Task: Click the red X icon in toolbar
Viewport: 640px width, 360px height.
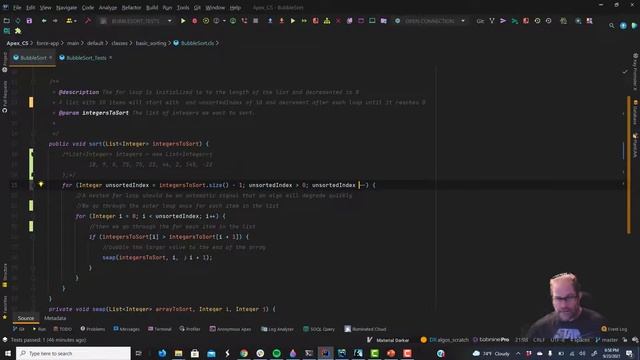Action: pyautogui.click(x=338, y=21)
